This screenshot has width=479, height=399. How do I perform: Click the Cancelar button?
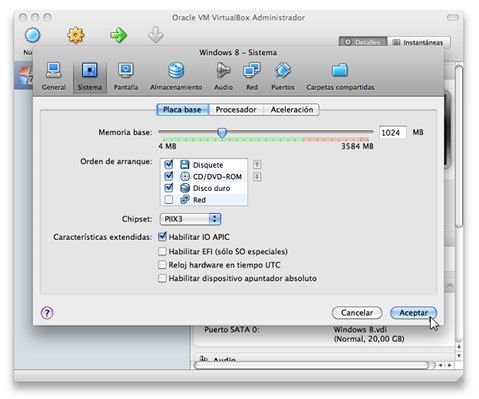[x=357, y=313]
